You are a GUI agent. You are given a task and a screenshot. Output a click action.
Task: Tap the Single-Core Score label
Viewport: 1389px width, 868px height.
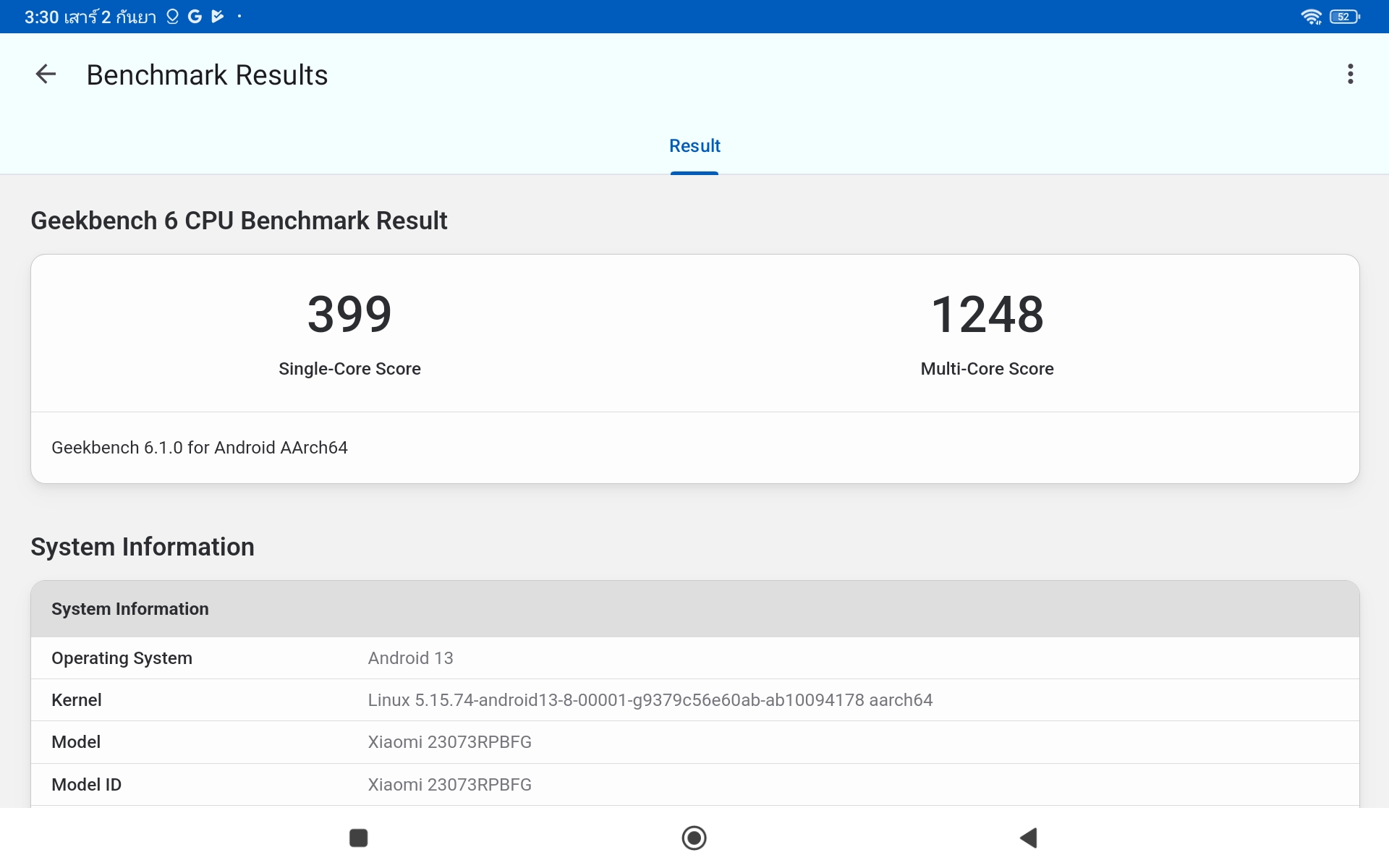(x=349, y=369)
